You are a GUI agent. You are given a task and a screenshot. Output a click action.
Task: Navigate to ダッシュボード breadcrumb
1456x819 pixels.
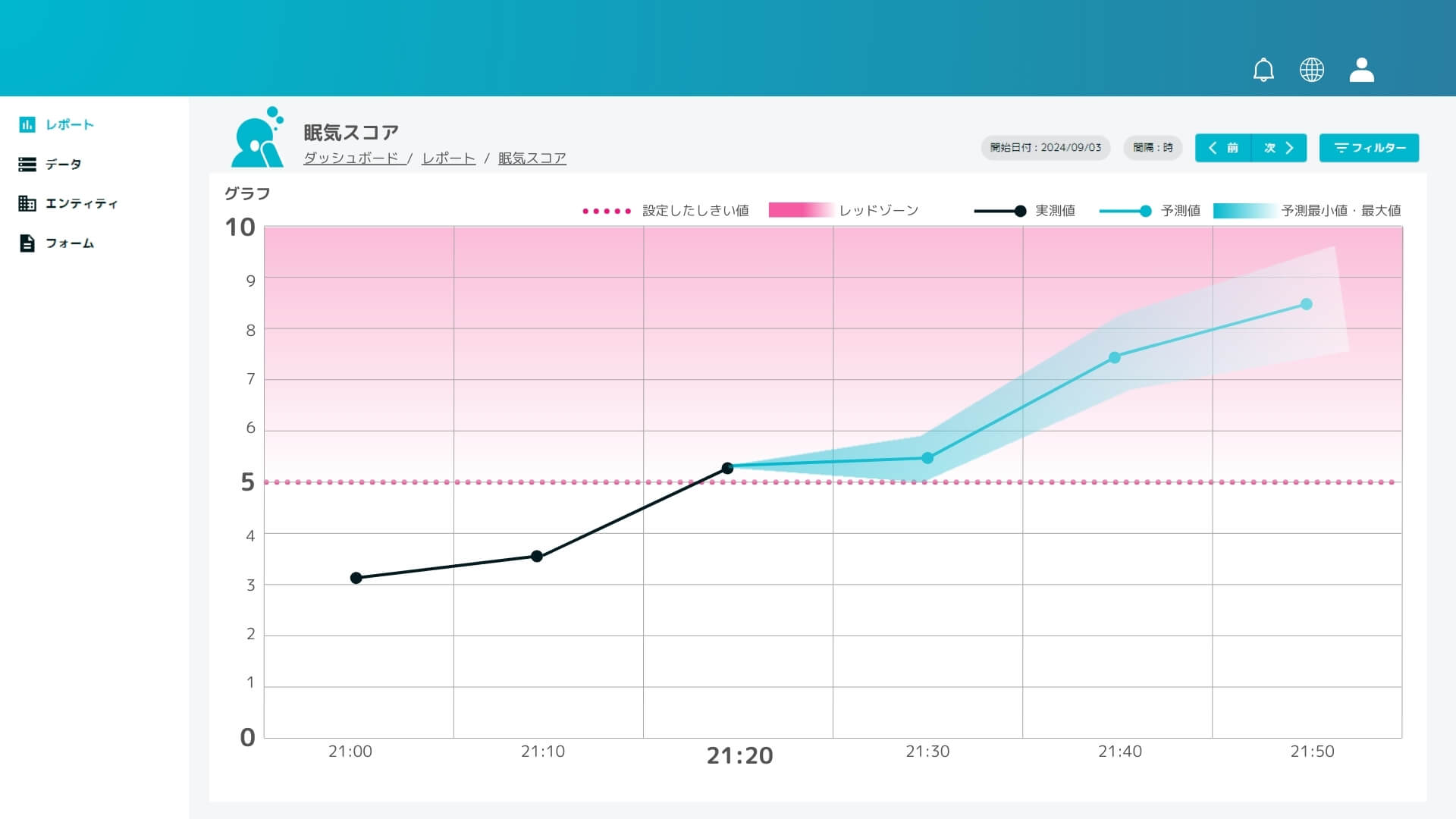point(352,158)
